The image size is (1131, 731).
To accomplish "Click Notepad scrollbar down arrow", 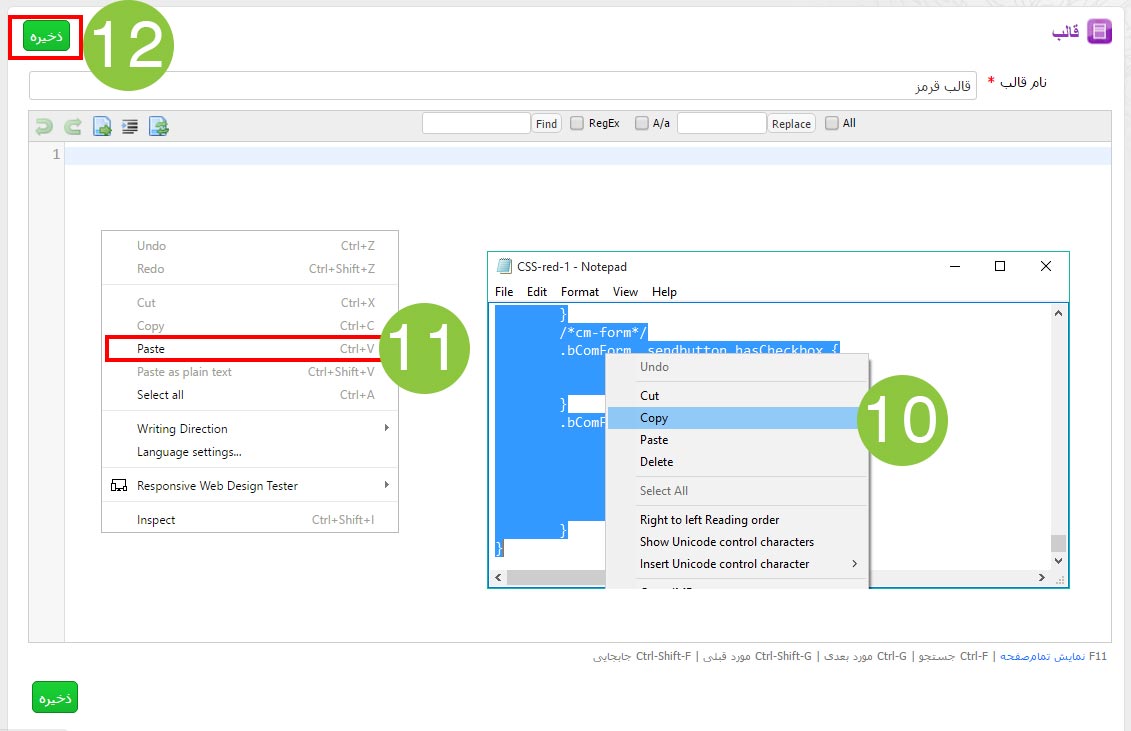I will [x=1058, y=561].
